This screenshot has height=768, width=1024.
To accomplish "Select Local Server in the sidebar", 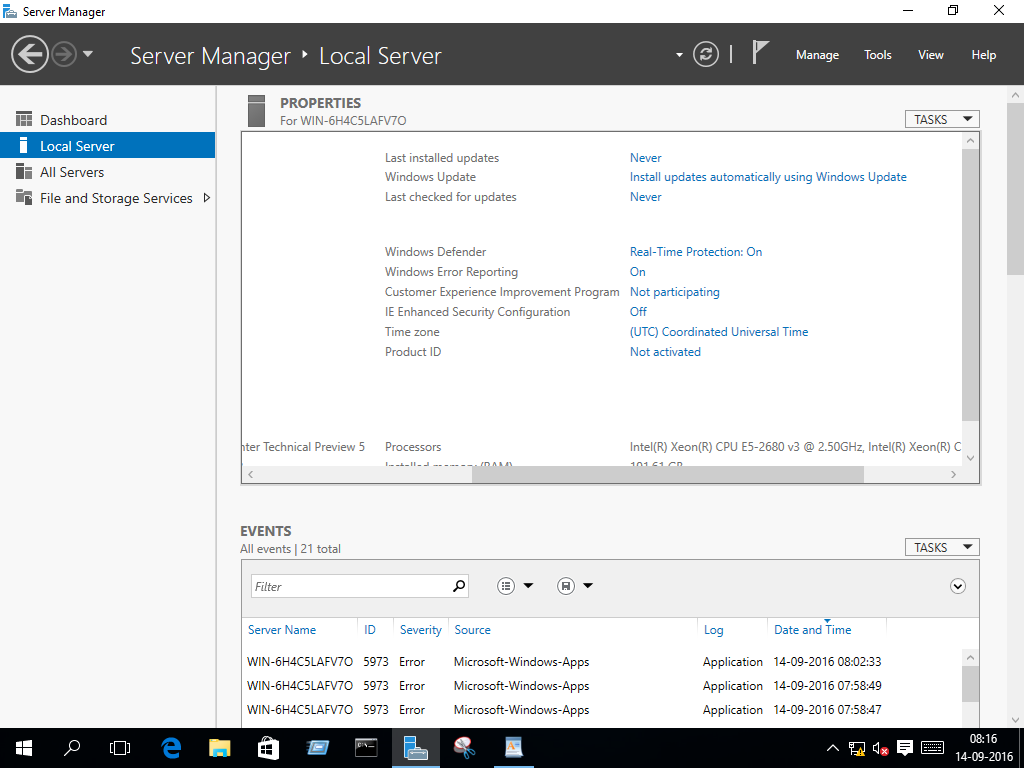I will tap(107, 146).
